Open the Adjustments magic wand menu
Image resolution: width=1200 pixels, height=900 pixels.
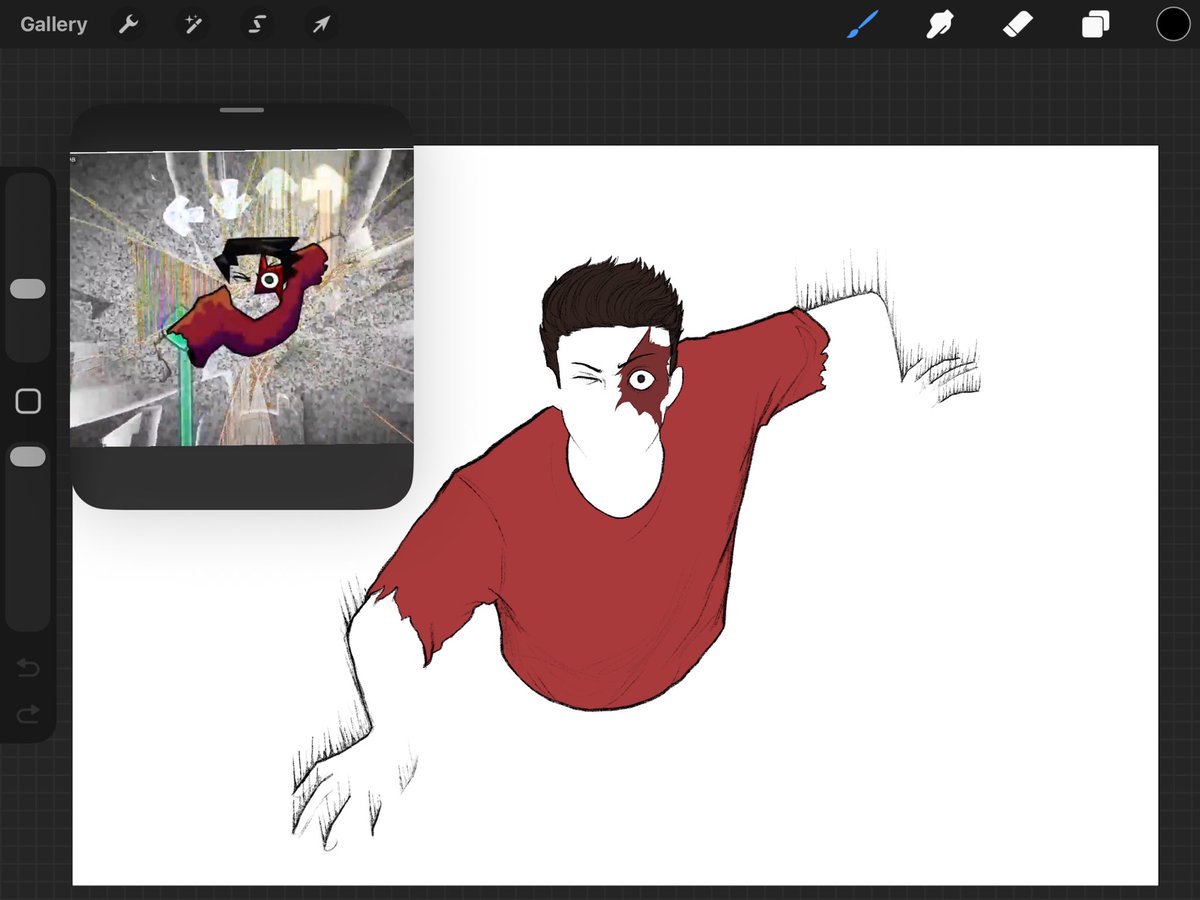[x=193, y=24]
